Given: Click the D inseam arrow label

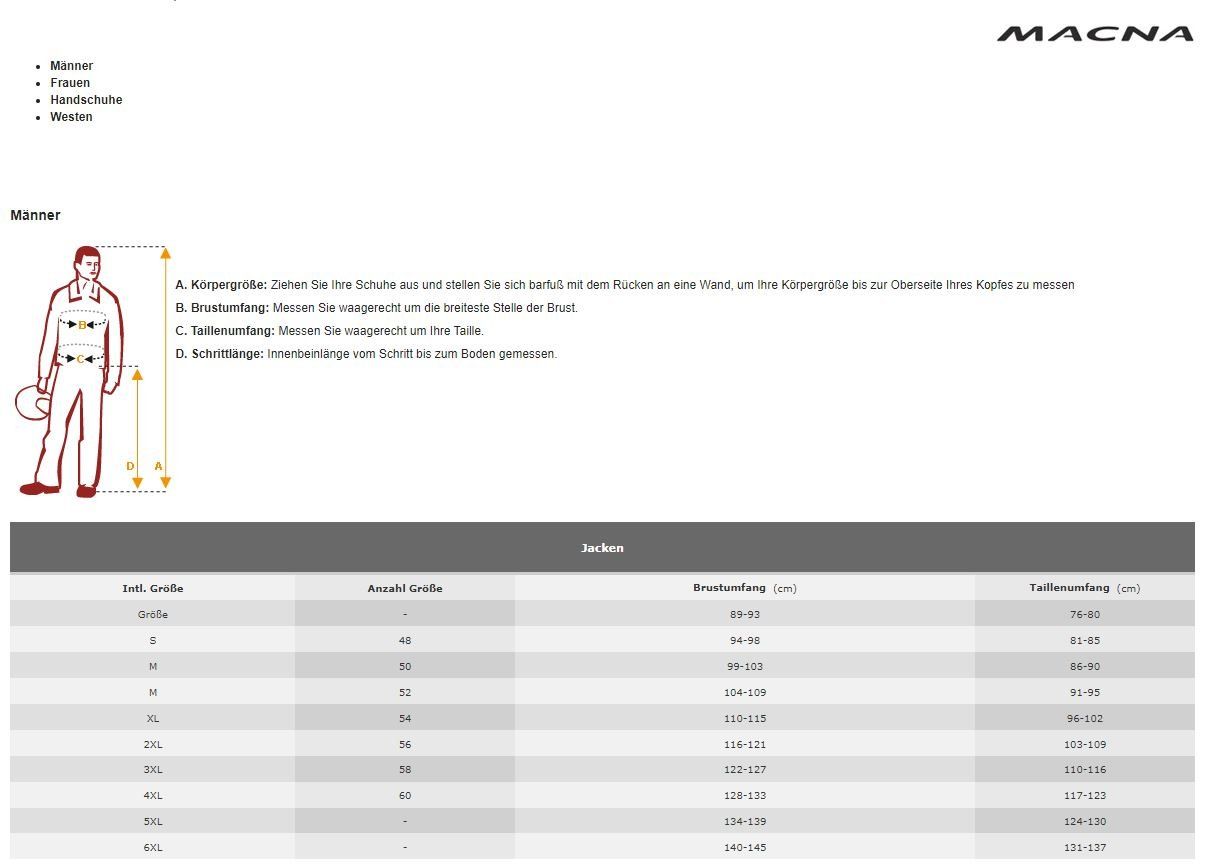Looking at the screenshot, I should pos(130,466).
